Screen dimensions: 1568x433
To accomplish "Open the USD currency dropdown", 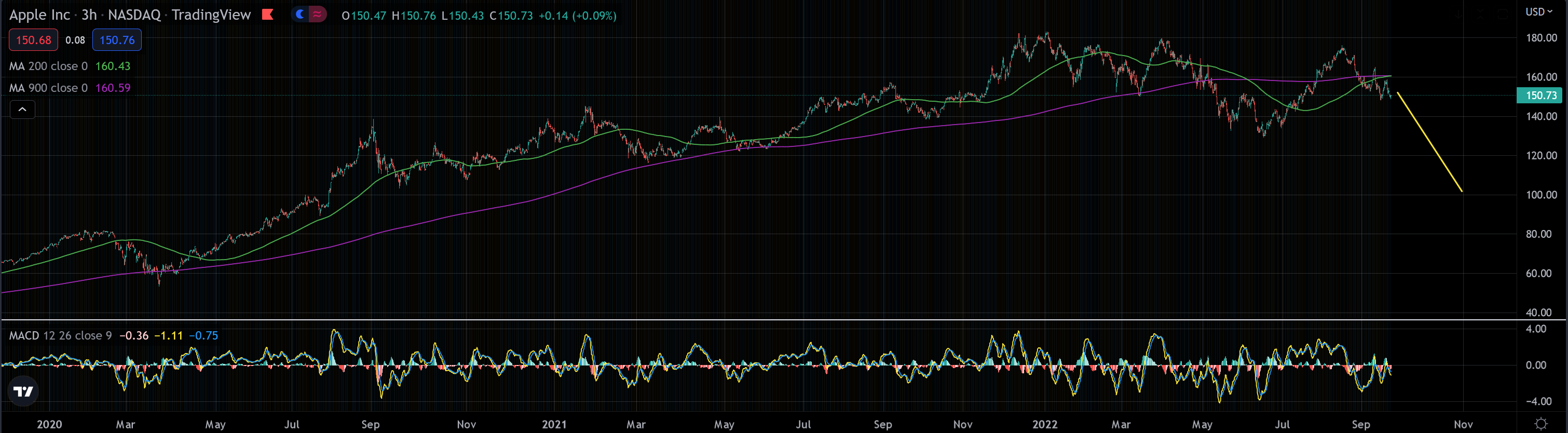I will pos(1538,11).
